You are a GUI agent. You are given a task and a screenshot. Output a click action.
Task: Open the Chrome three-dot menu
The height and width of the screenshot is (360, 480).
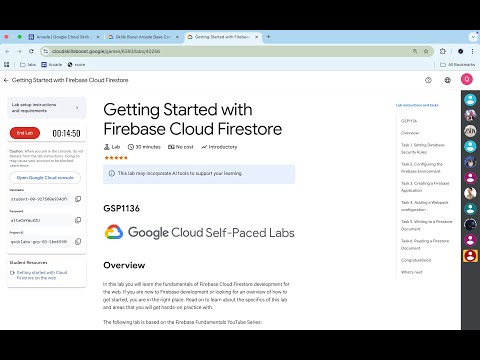pyautogui.click(x=472, y=51)
